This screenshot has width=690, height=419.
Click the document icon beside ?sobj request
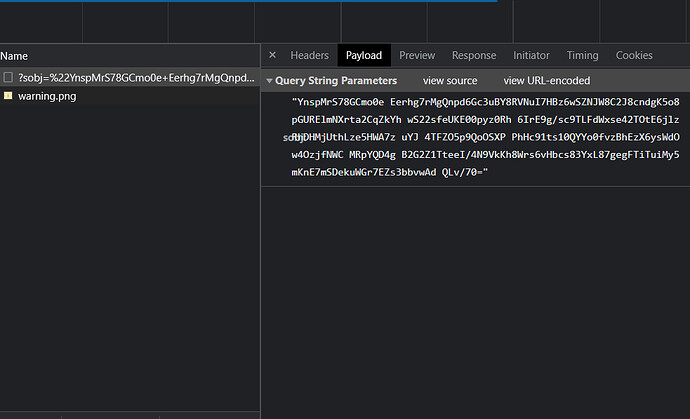tap(8, 77)
